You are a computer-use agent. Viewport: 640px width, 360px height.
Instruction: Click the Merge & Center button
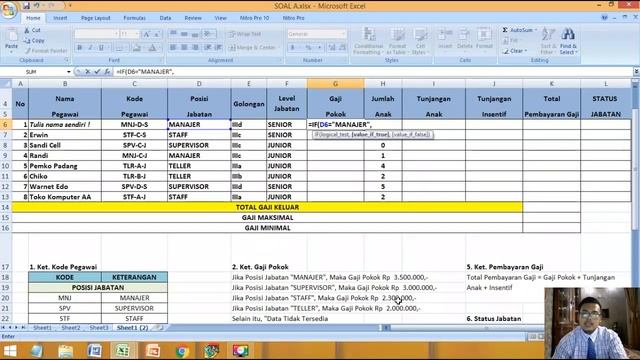pyautogui.click(x=253, y=48)
